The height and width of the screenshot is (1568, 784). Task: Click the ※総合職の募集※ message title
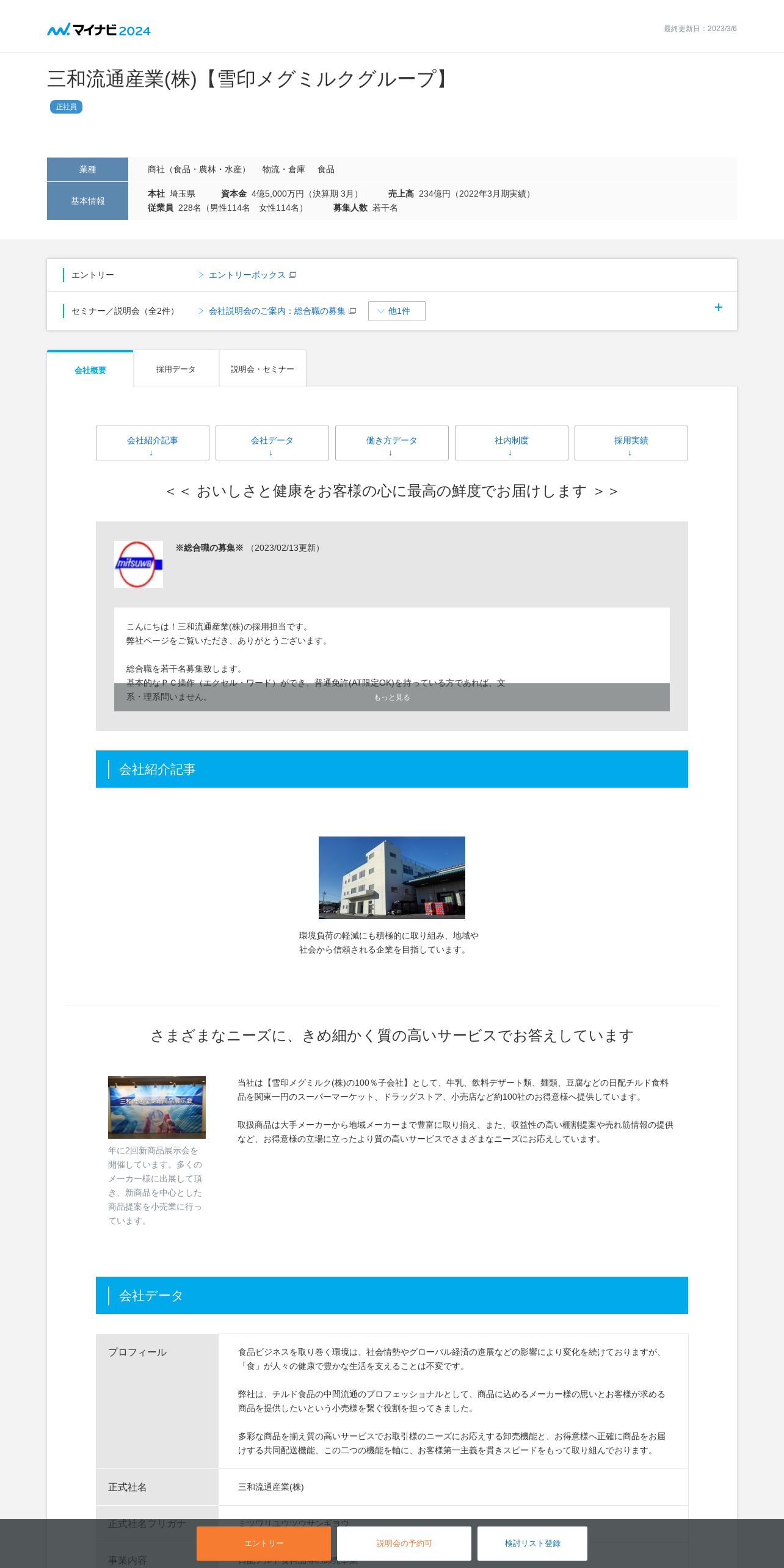coord(209,548)
